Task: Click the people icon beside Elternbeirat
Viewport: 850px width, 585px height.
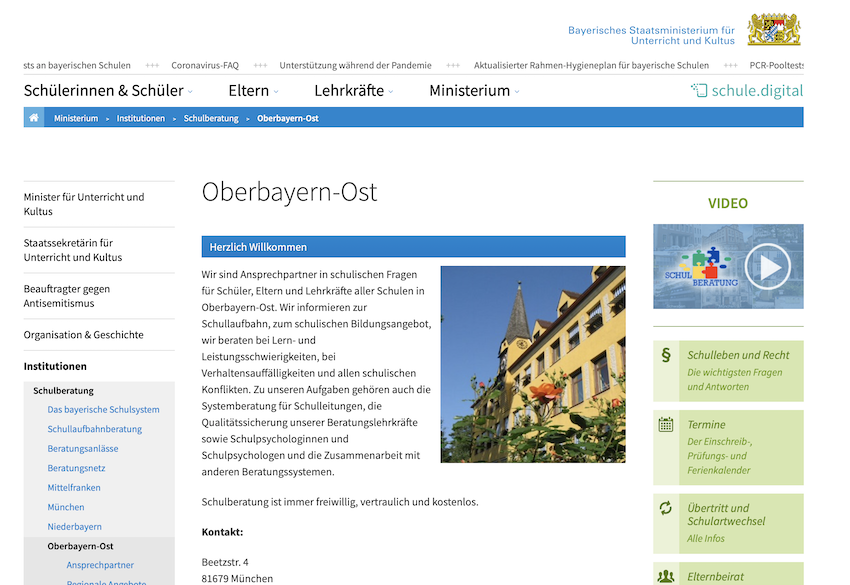Action: coord(666,577)
